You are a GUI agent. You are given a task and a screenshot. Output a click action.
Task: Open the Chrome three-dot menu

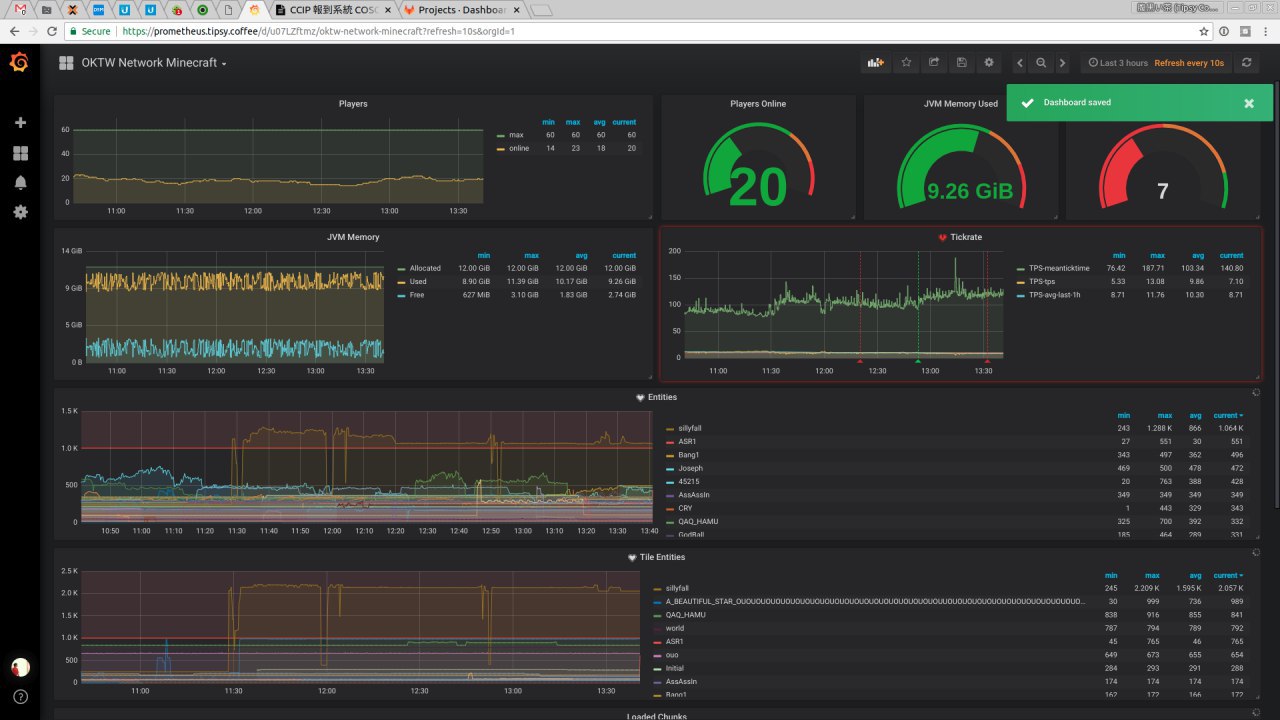(x=1266, y=31)
